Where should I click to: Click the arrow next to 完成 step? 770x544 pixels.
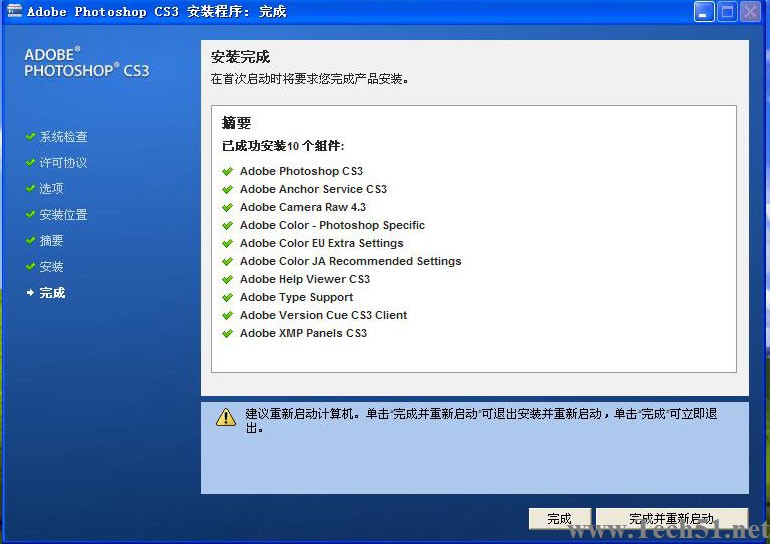click(x=30, y=293)
